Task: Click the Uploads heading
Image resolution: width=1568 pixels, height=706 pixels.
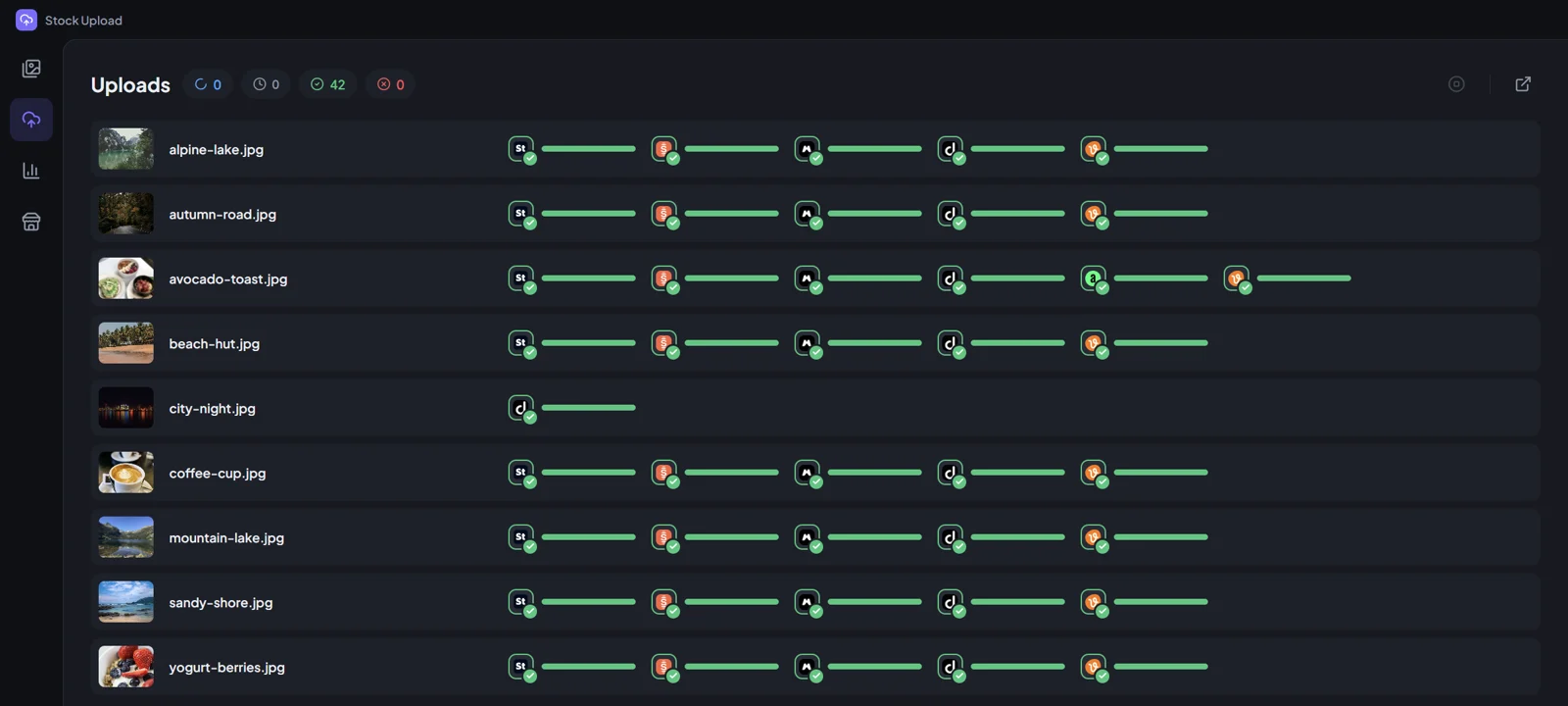Action: [x=130, y=85]
